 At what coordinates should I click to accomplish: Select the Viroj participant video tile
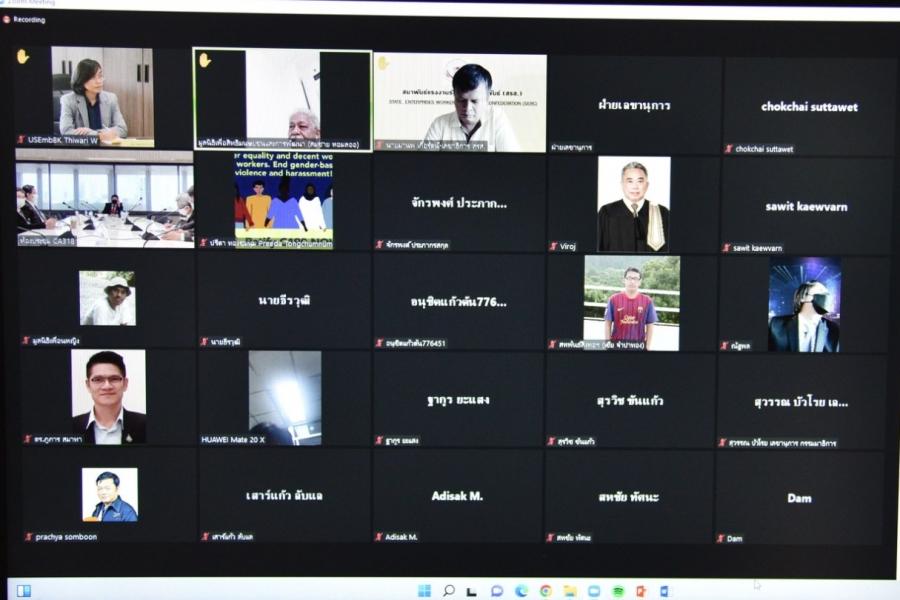click(633, 204)
